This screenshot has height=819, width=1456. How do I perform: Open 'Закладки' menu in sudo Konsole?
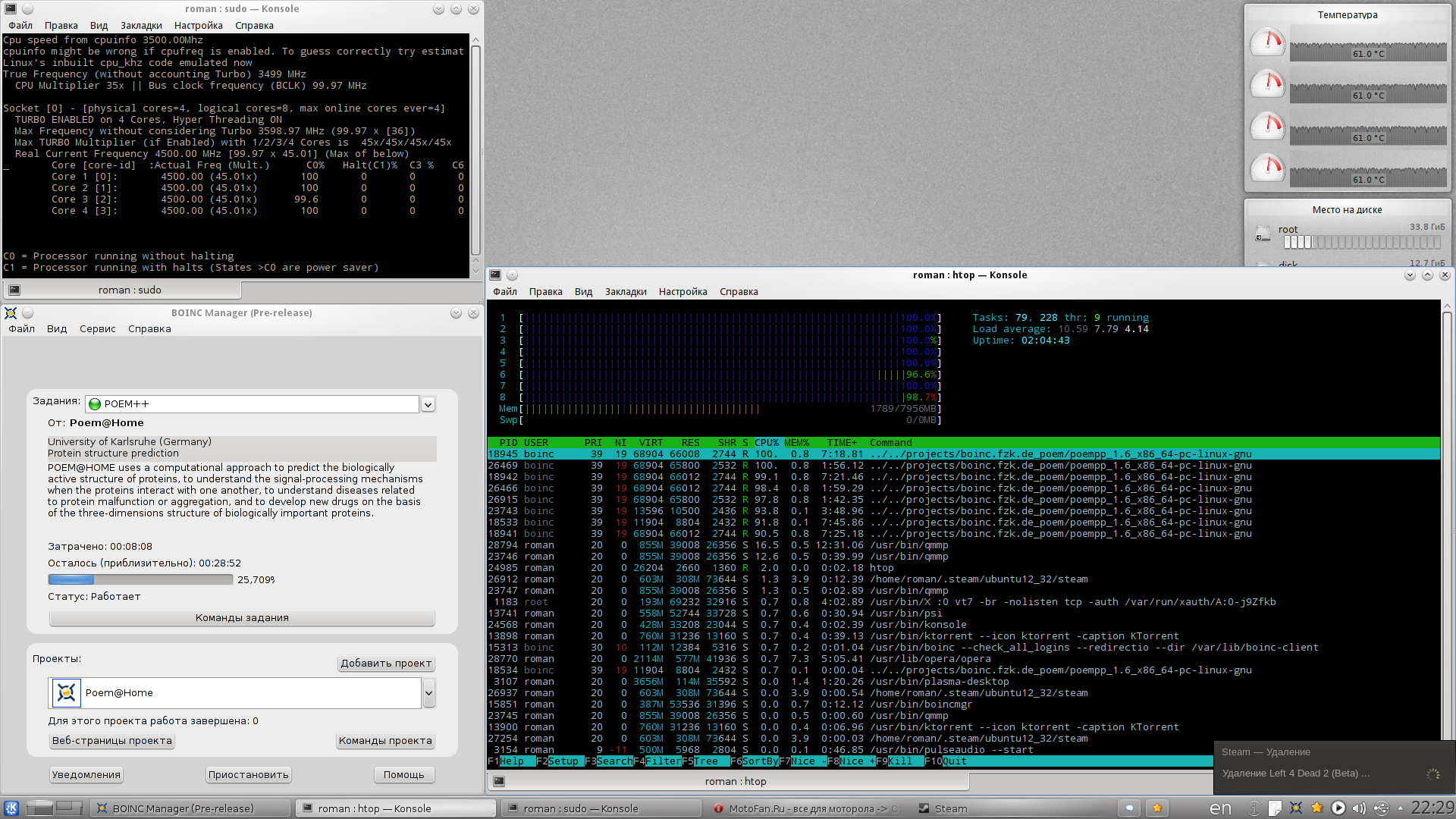point(141,26)
